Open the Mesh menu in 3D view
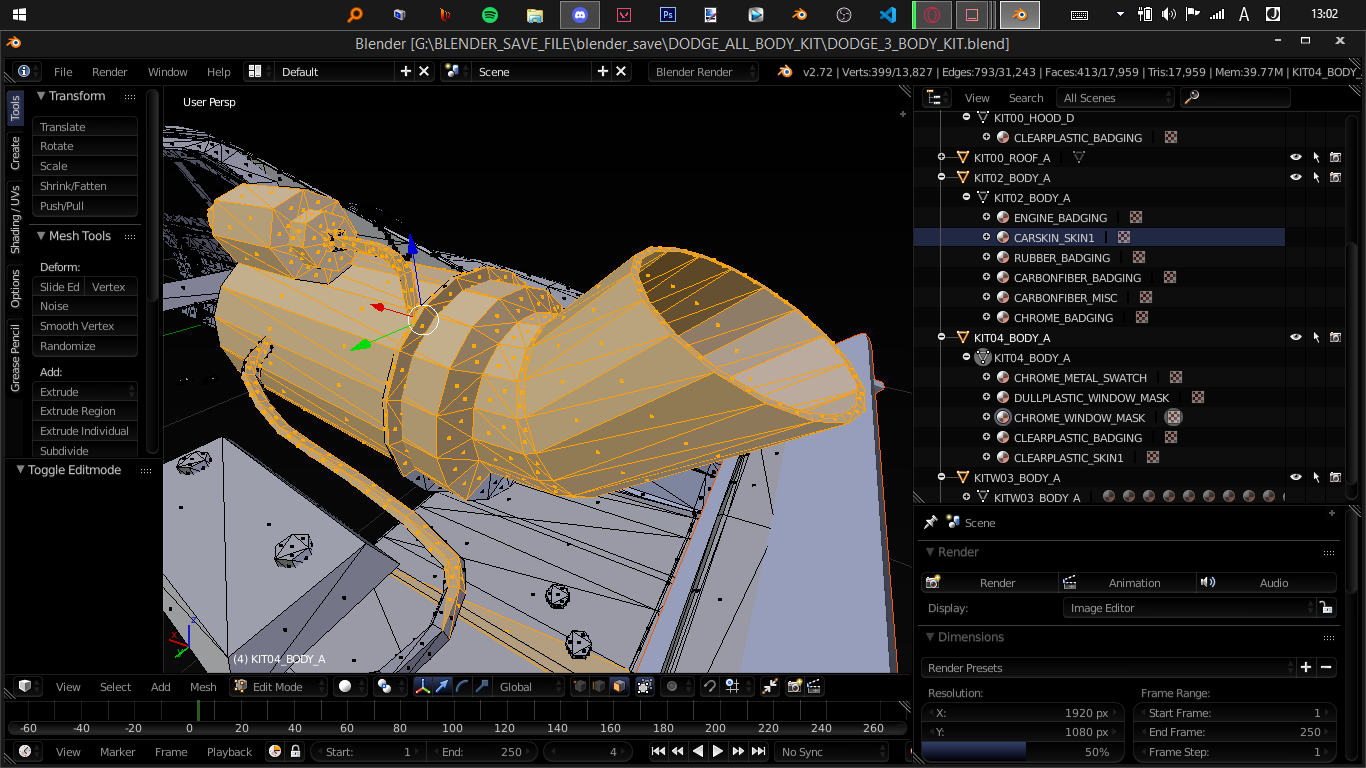 point(203,686)
